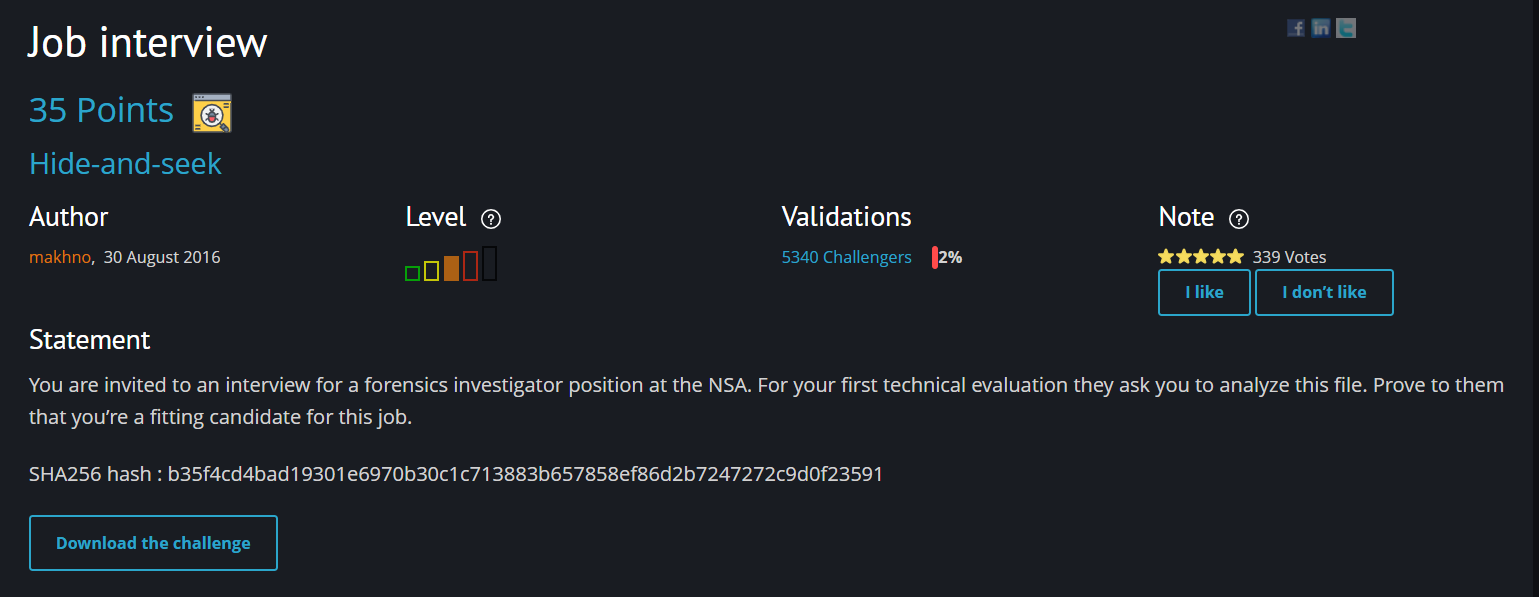Vote "I don't like" for this challenge
The width and height of the screenshot is (1539, 597).
pos(1324,292)
